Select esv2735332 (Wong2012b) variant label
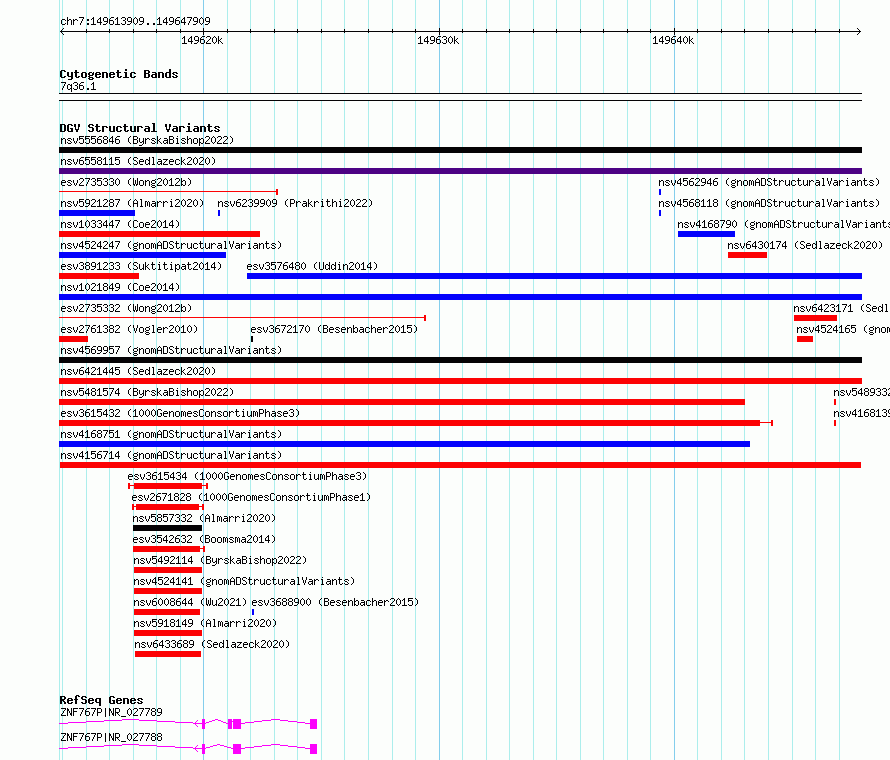The height and width of the screenshot is (760, 890). [x=126, y=308]
